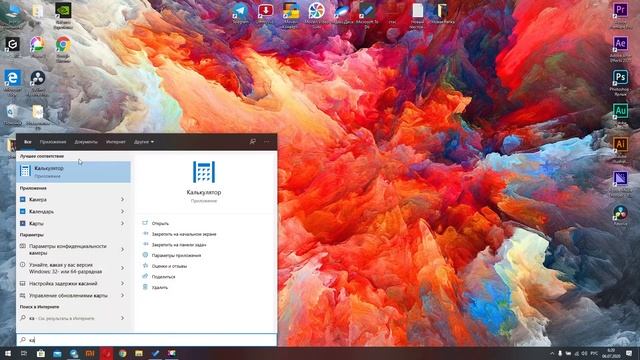Expand the Карты result arrow
Image resolution: width=640 pixels, height=360 pixels.
click(122, 223)
